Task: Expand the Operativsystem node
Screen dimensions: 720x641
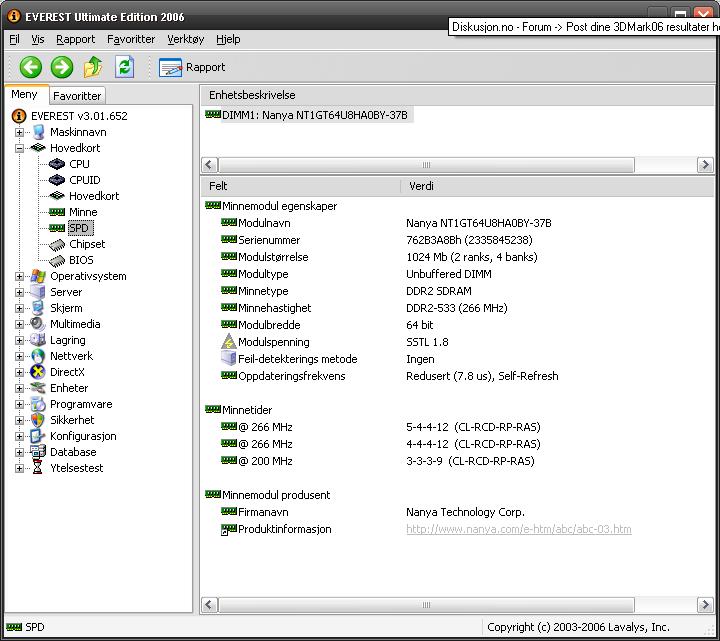Action: (x=19, y=276)
